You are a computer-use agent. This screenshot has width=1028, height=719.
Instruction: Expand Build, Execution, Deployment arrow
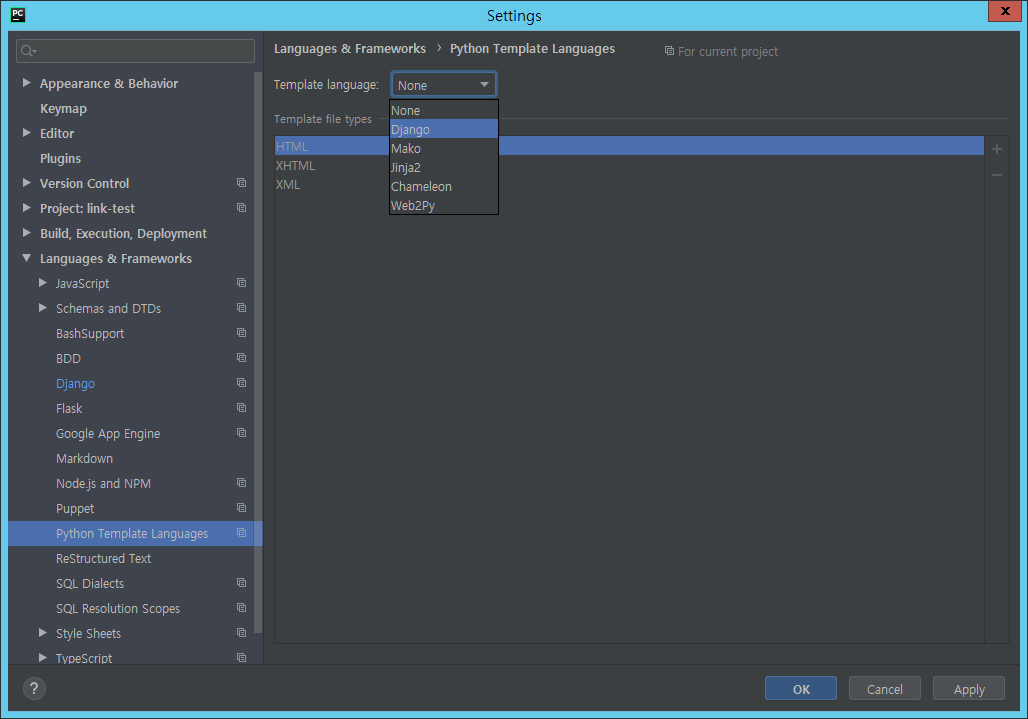point(27,233)
